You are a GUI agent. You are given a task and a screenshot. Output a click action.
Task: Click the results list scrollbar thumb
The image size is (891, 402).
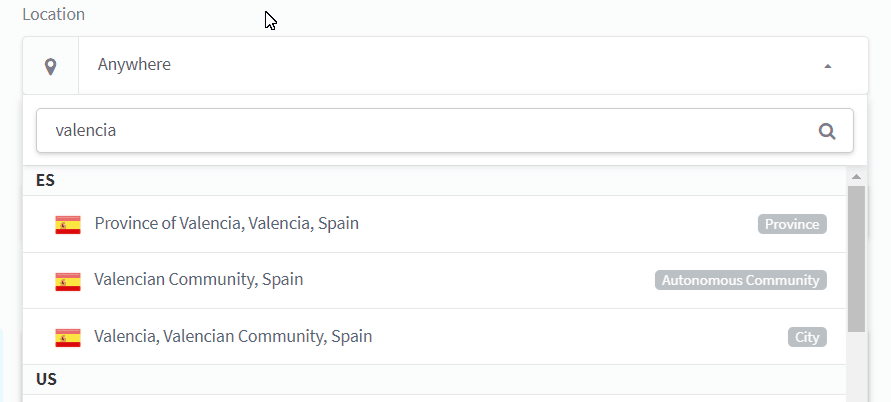tap(856, 258)
